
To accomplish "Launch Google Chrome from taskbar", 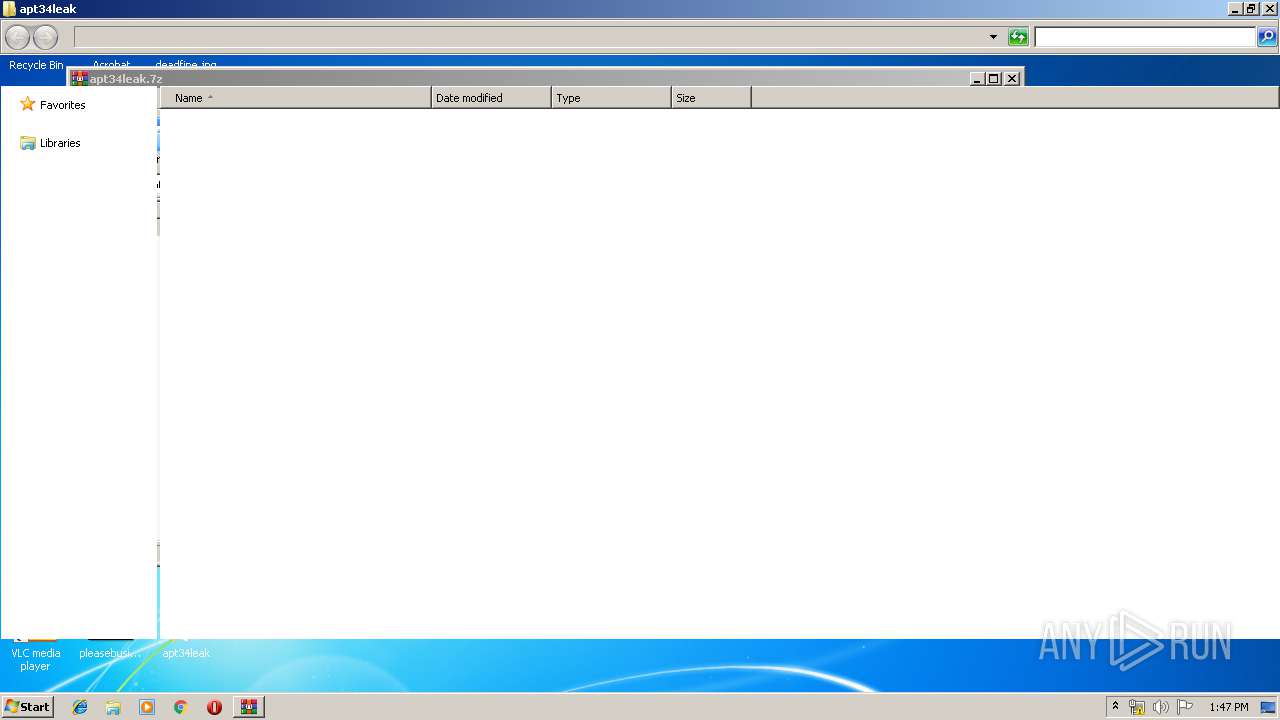I will 180,707.
